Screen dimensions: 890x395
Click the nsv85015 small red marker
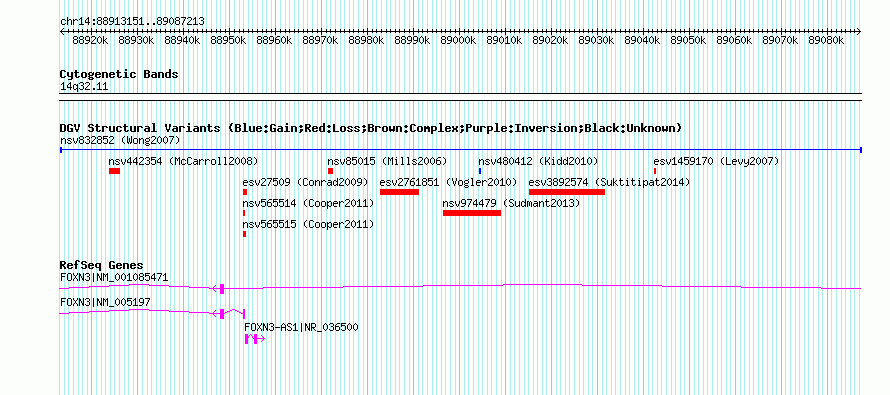click(330, 171)
